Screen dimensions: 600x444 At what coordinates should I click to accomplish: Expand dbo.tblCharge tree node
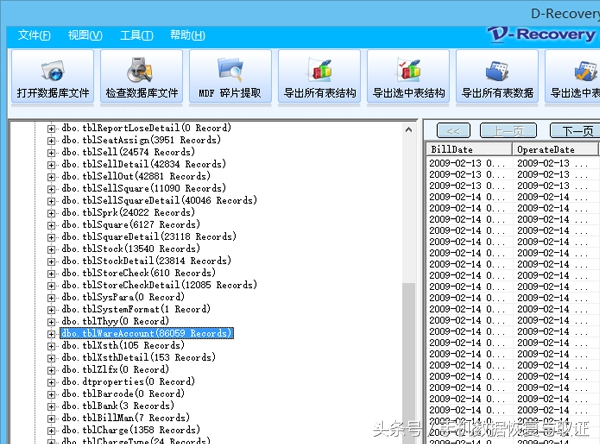tap(51, 431)
